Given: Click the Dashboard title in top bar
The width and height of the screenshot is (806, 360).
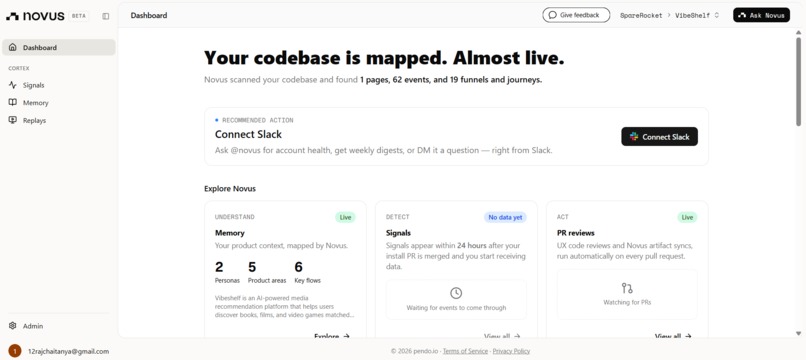Looking at the screenshot, I should [149, 15].
